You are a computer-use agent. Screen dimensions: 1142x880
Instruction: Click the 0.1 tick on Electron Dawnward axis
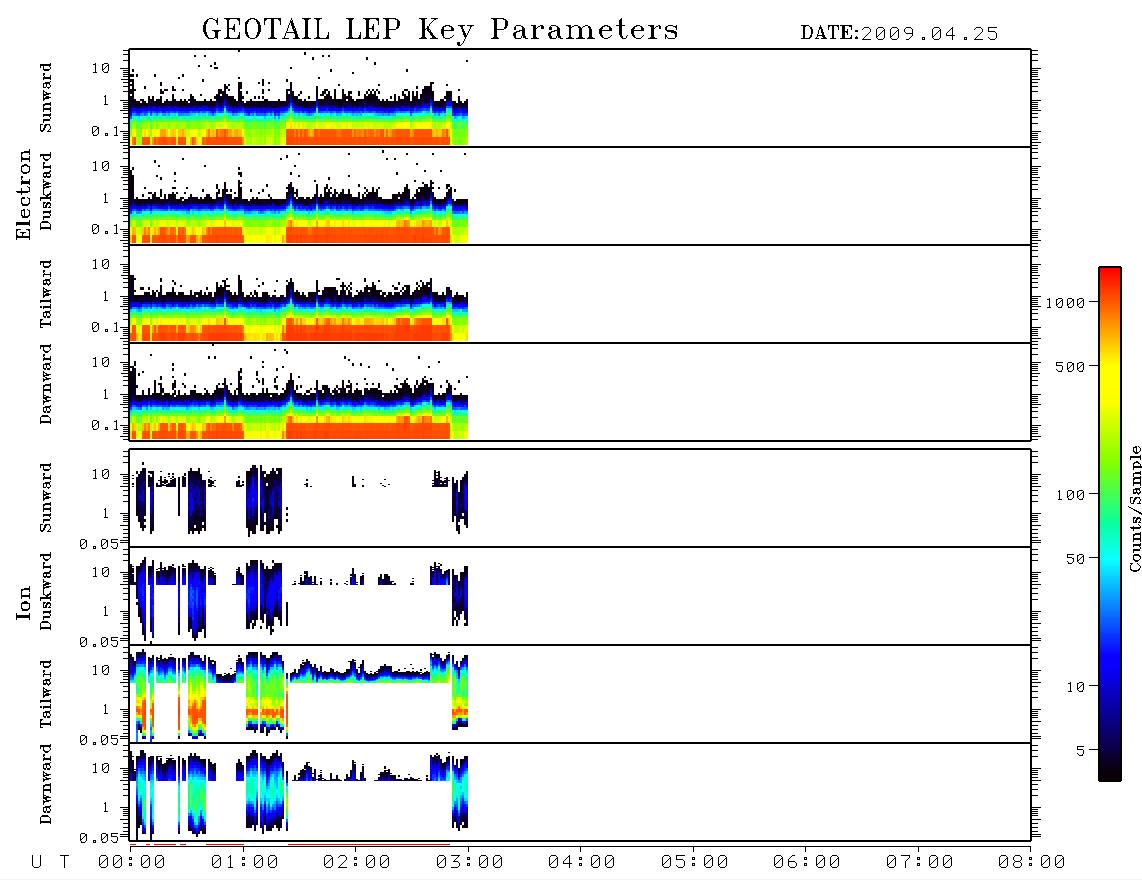coord(106,425)
